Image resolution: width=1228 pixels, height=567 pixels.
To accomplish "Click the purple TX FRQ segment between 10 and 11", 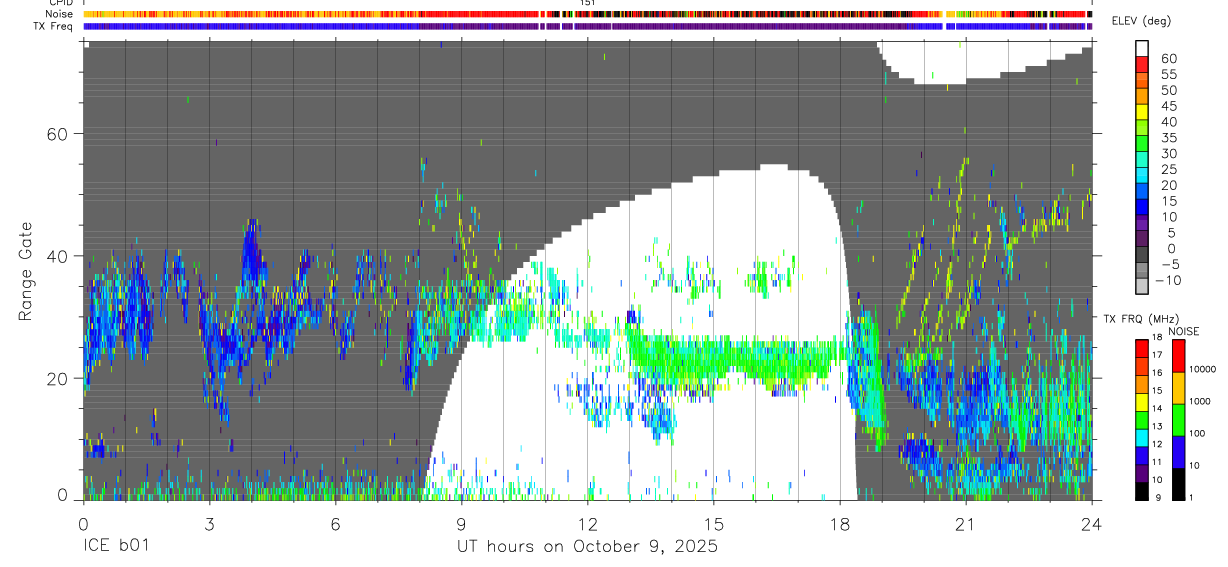I will 1142,473.
